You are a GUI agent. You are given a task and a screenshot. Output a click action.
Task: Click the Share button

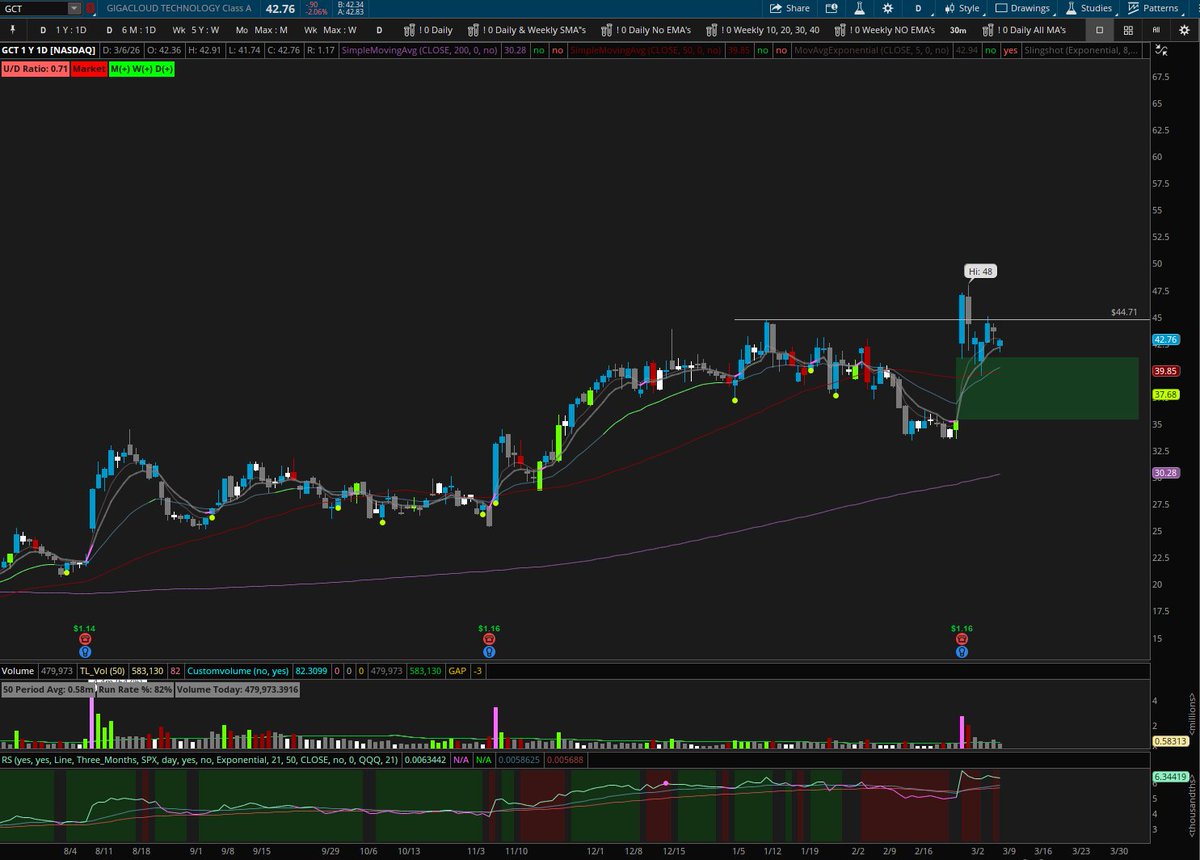(789, 8)
